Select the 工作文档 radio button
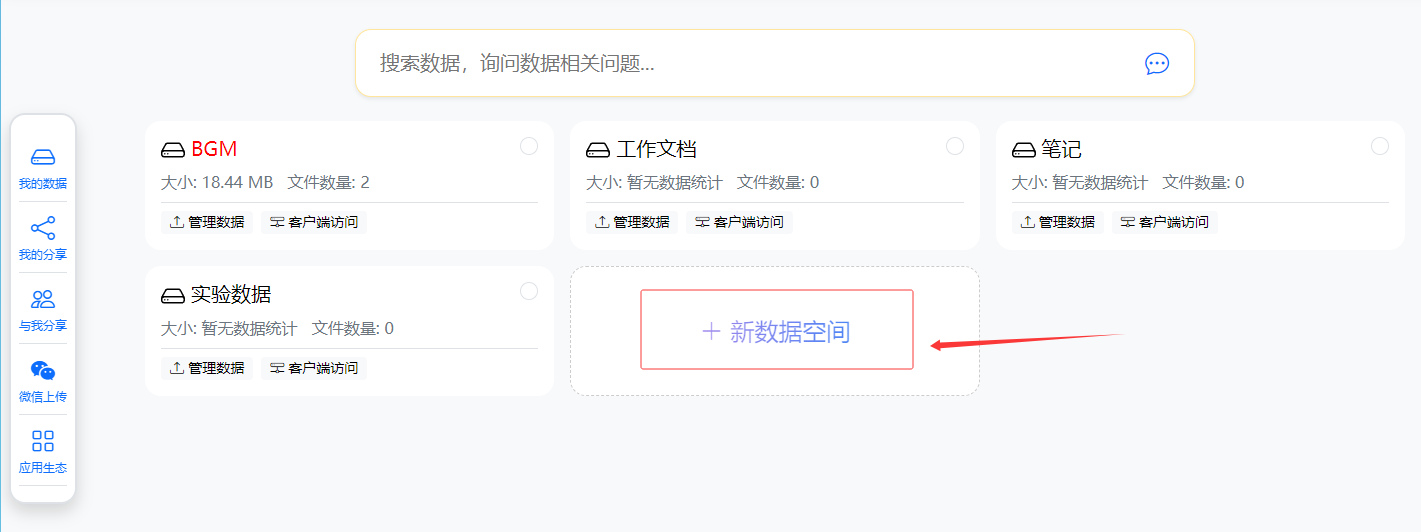Screen dimensions: 1421x532 (x=955, y=146)
